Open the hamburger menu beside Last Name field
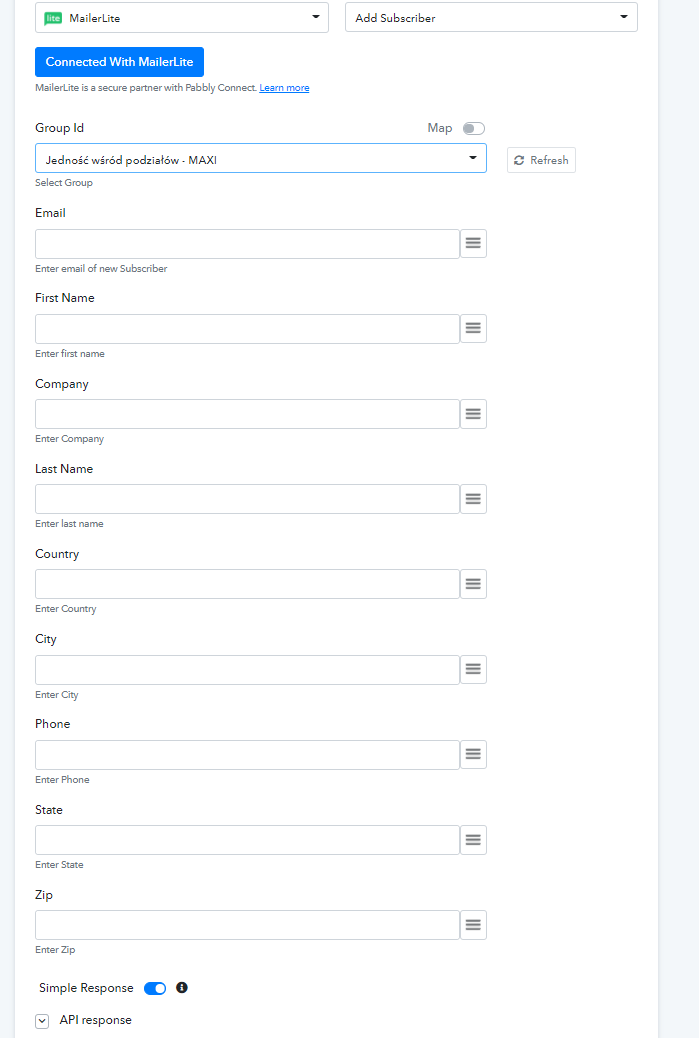Screen dimensions: 699x1038 pos(473,499)
